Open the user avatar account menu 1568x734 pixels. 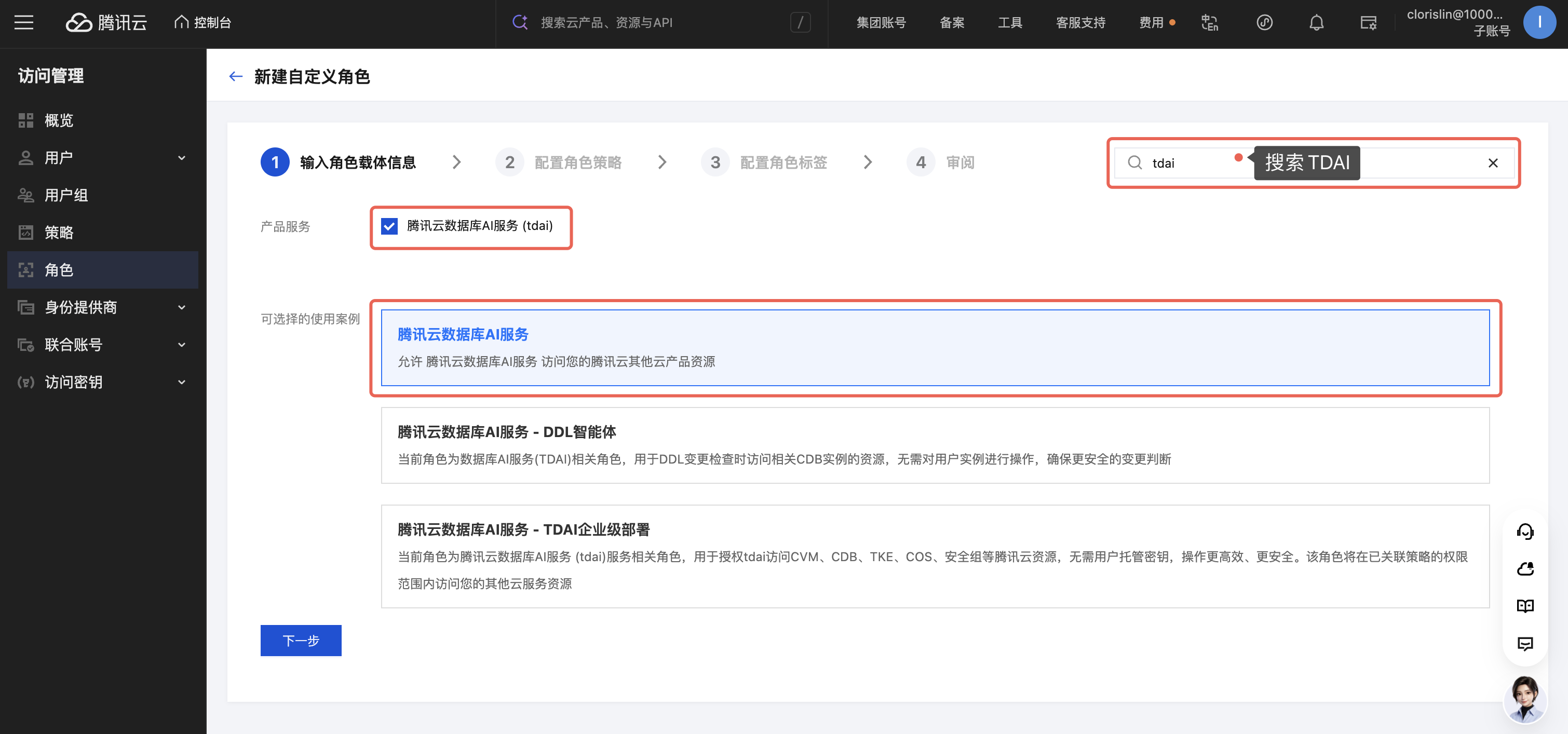[x=1539, y=22]
